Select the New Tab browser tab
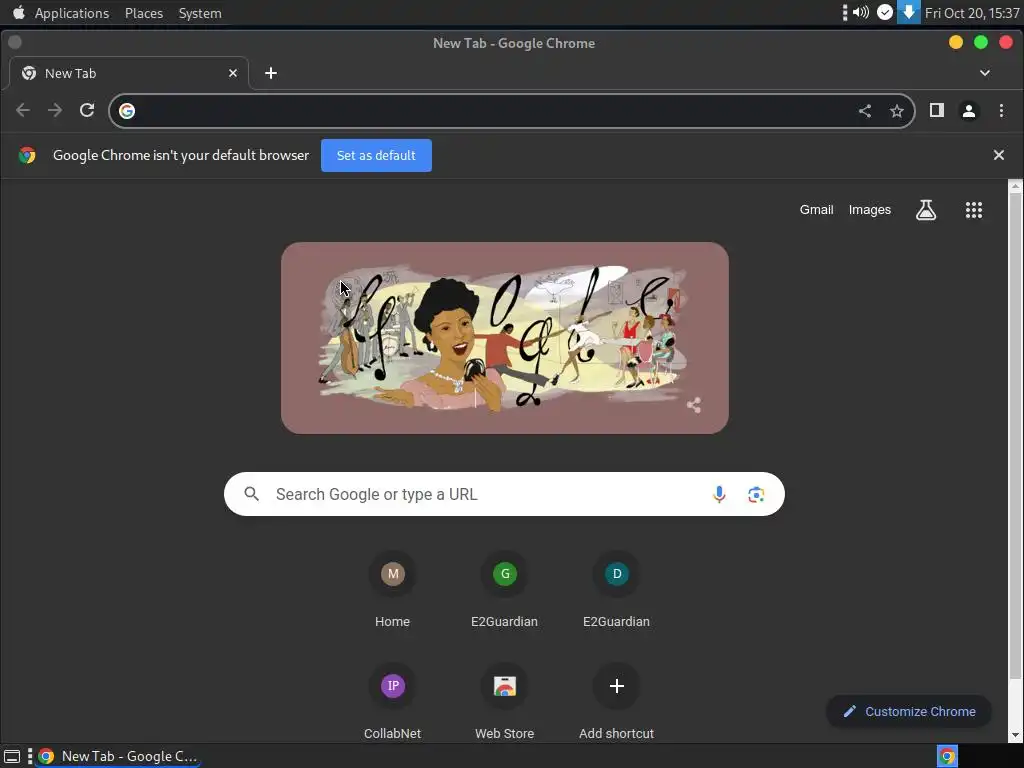Screen dimensions: 1024x768 point(129,73)
